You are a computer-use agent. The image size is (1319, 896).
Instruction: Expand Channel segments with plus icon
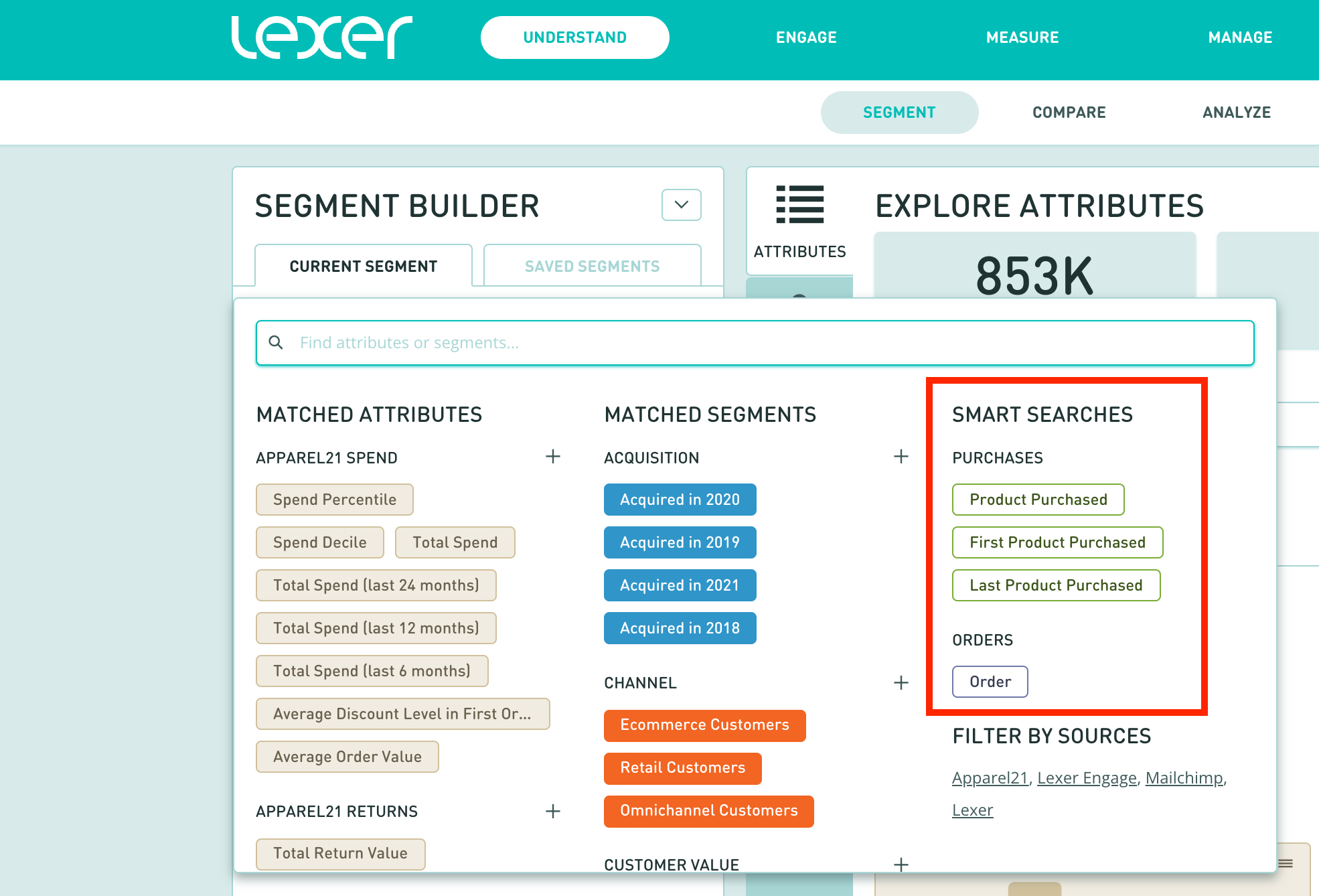901,682
